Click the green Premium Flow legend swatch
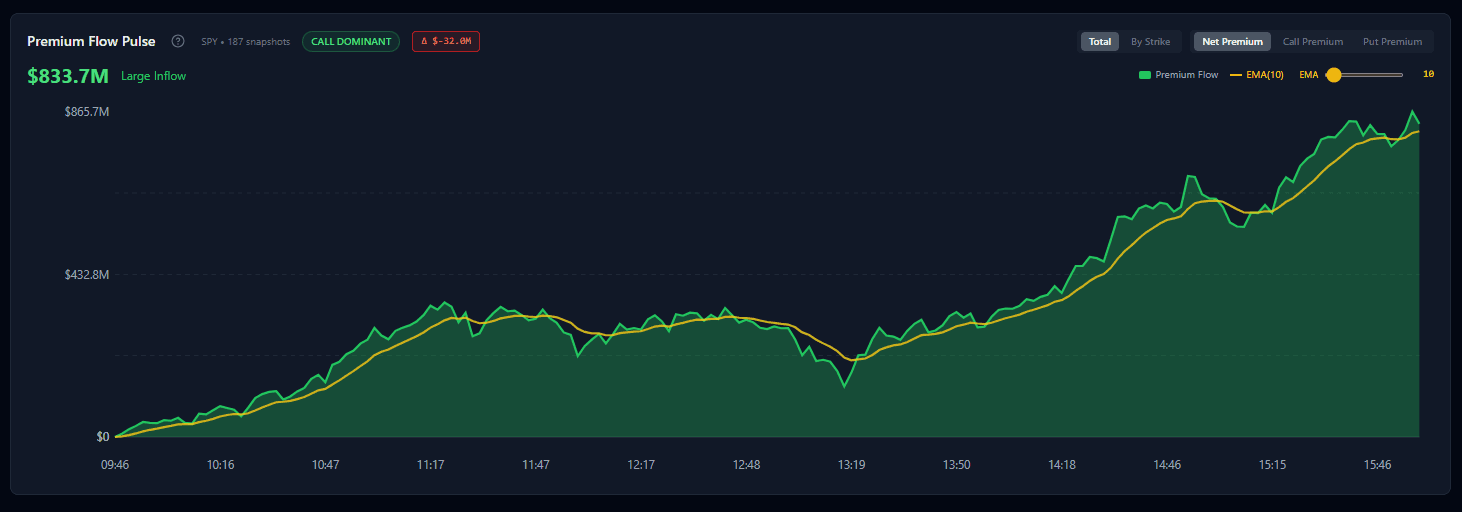The width and height of the screenshot is (1462, 512). tap(1144, 75)
